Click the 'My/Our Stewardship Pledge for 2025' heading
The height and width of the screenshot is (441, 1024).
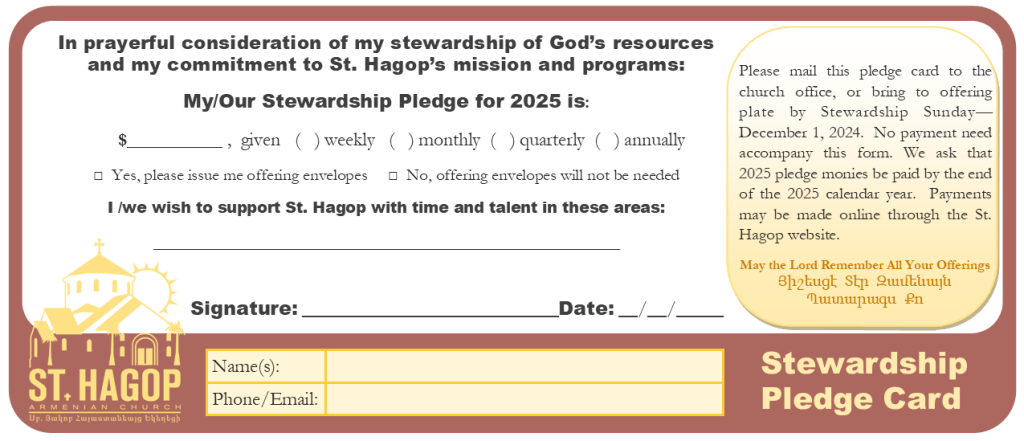[x=385, y=102]
